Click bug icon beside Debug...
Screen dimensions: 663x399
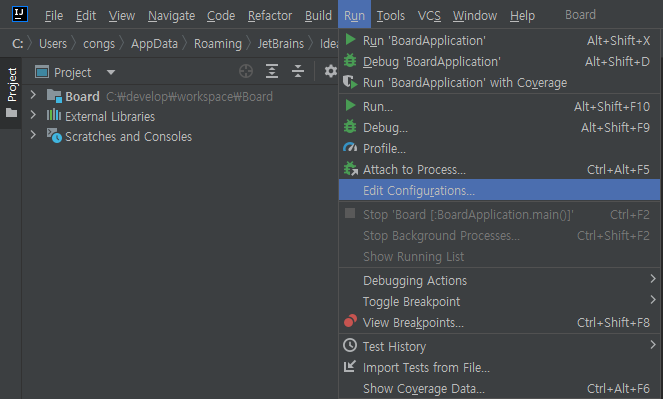pyautogui.click(x=350, y=127)
